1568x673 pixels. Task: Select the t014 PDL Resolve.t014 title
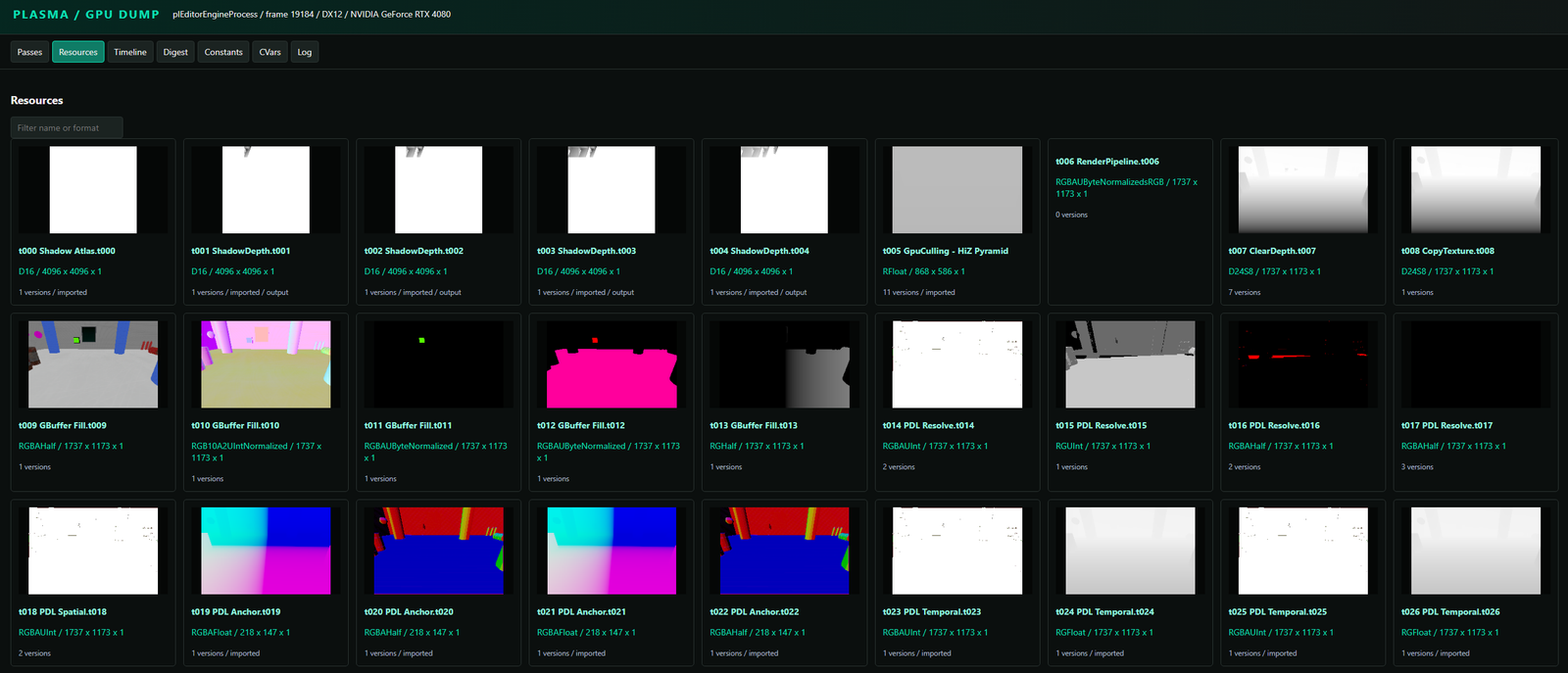point(928,425)
